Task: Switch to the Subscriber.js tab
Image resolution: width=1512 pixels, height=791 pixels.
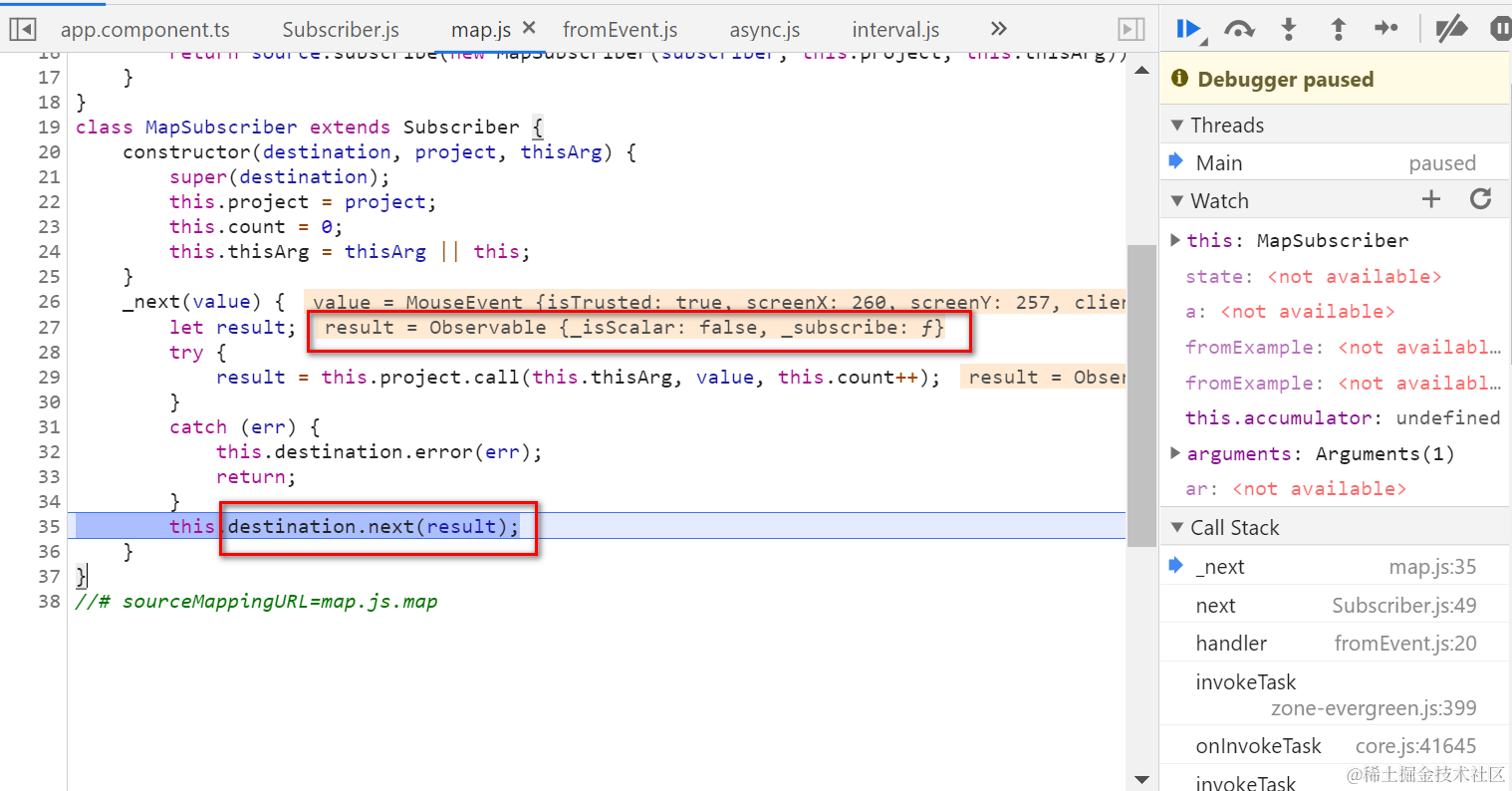Action: coord(341,30)
